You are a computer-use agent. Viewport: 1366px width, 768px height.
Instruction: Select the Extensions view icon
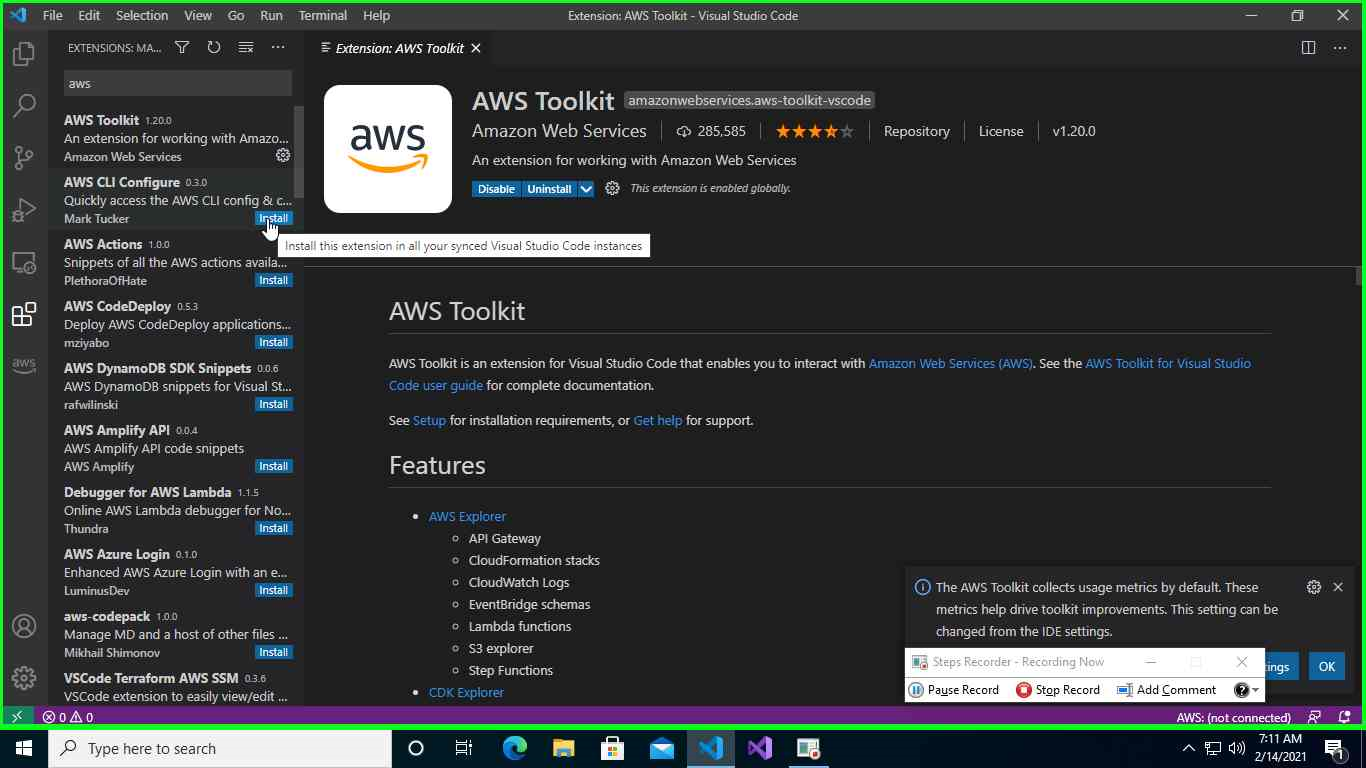click(x=24, y=314)
